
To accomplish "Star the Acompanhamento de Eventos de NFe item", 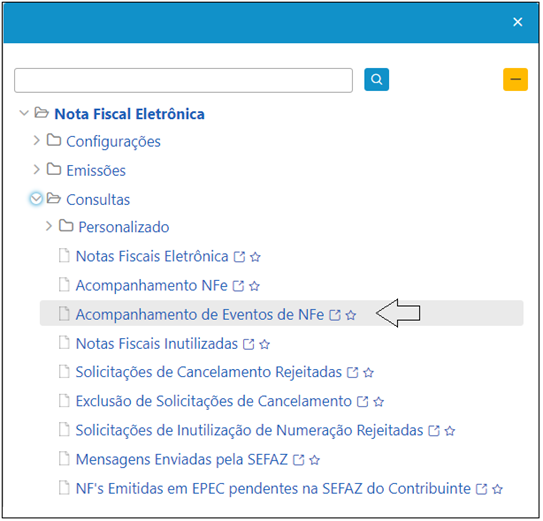I will tap(351, 315).
